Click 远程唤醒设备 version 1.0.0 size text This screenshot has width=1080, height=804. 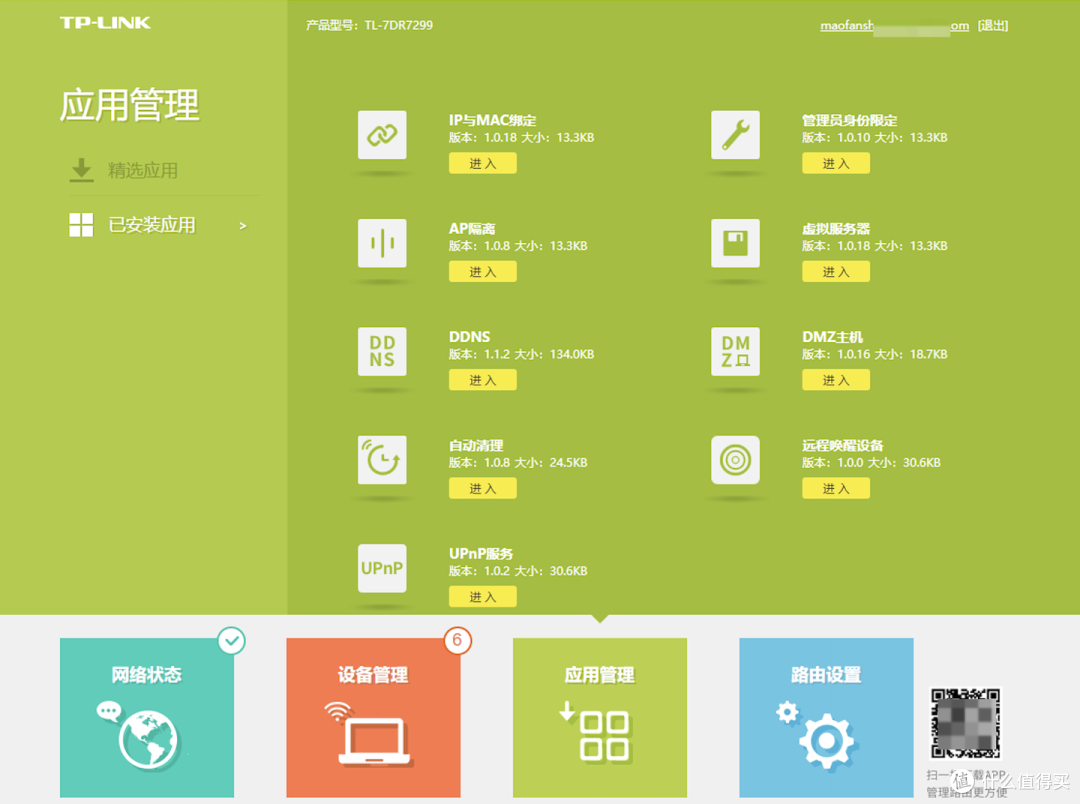coord(871,462)
